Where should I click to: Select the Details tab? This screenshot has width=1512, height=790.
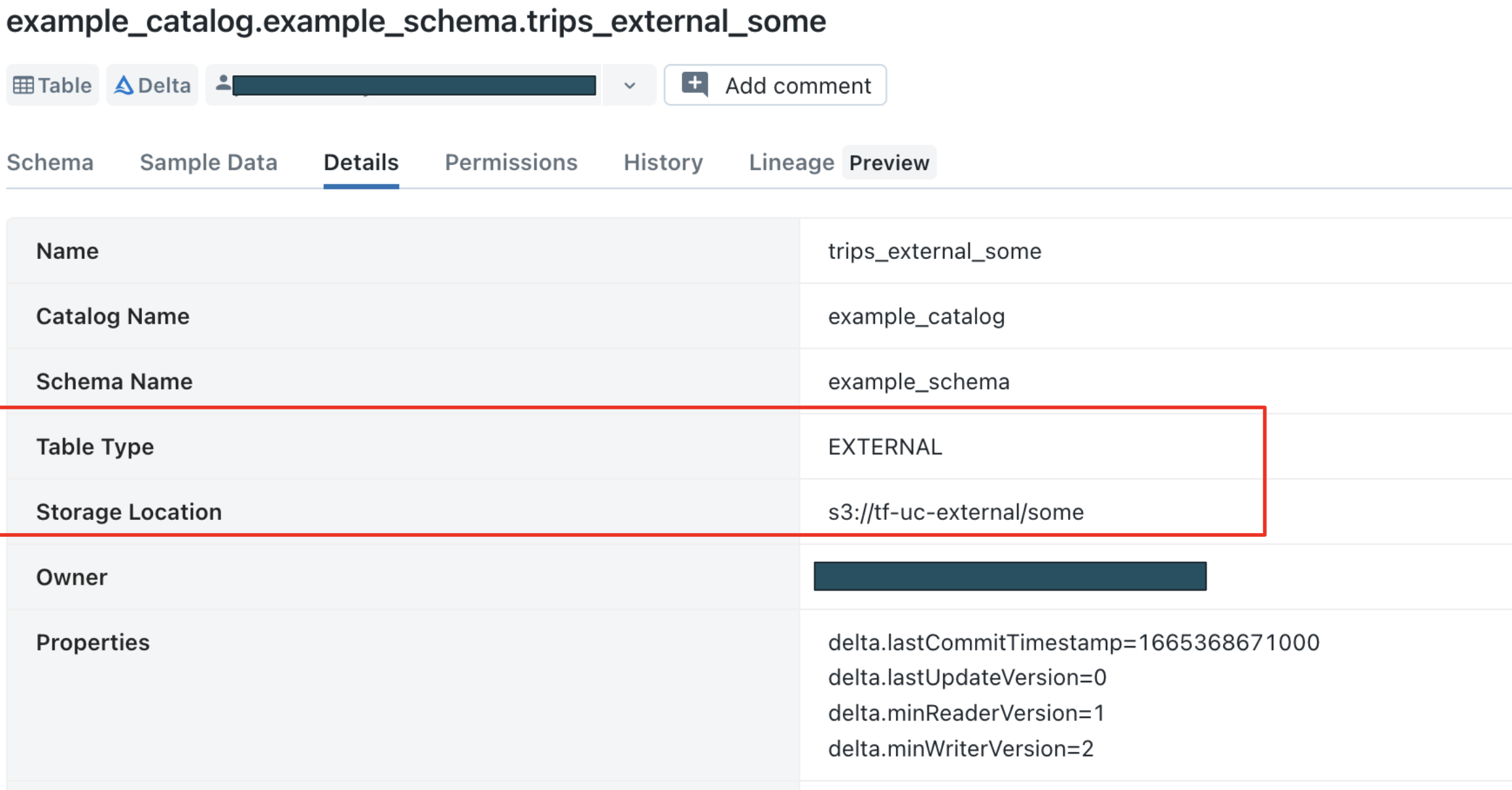click(361, 162)
